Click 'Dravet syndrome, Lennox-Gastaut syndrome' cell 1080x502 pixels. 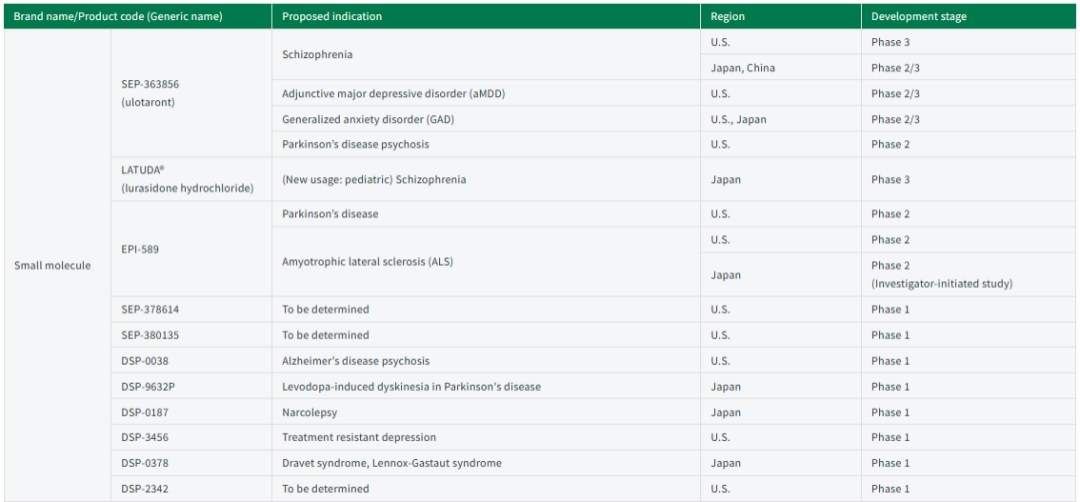[391, 463]
